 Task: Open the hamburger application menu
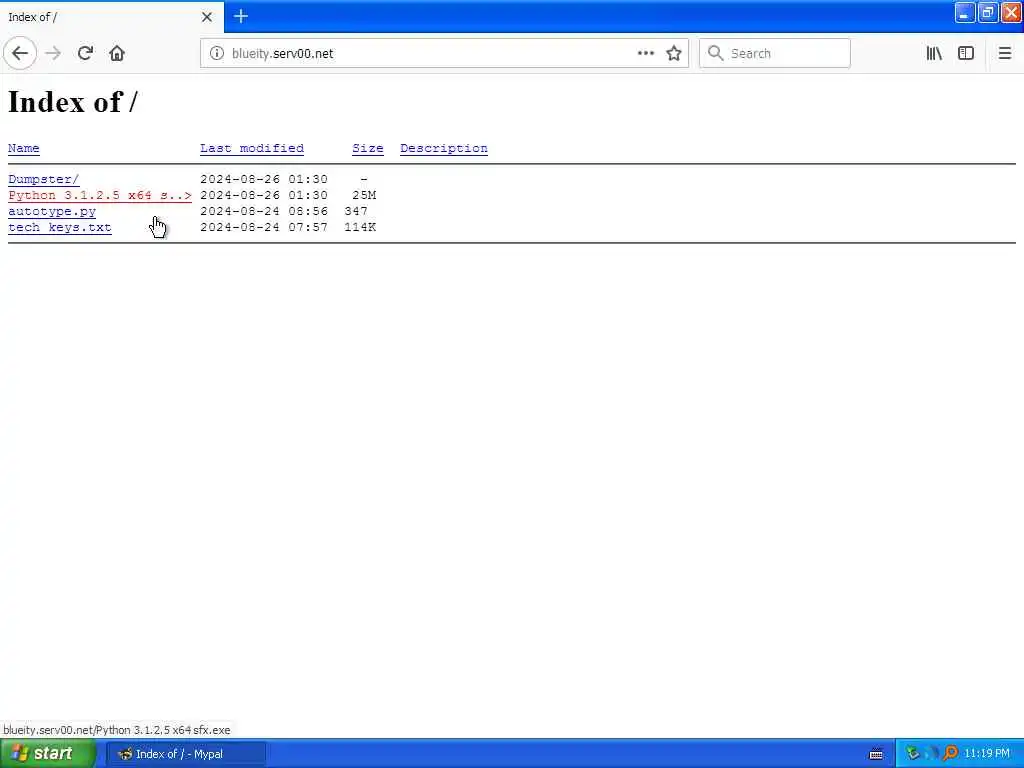pos(1005,53)
